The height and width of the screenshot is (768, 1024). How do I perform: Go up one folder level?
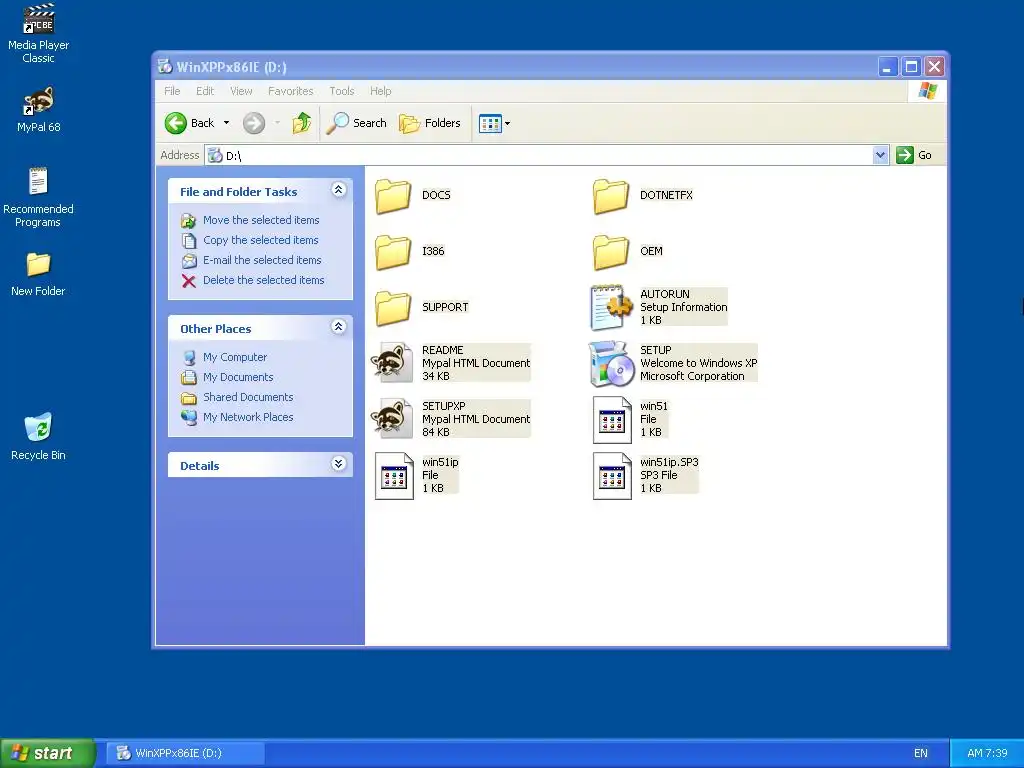[x=302, y=123]
